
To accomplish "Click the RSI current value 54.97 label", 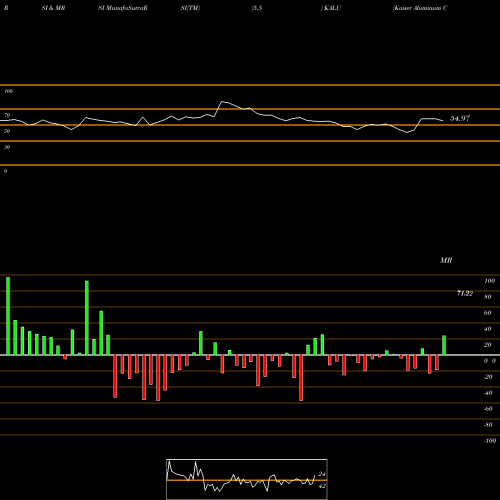I will (460, 118).
